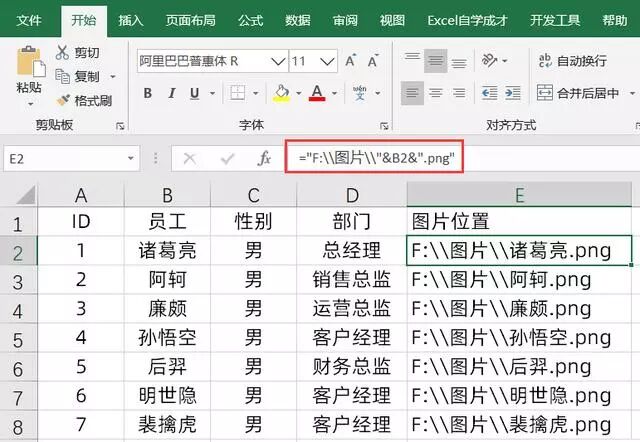Click cell F:\\图片\\孙悟空.png
The image size is (640, 442).
519,338
